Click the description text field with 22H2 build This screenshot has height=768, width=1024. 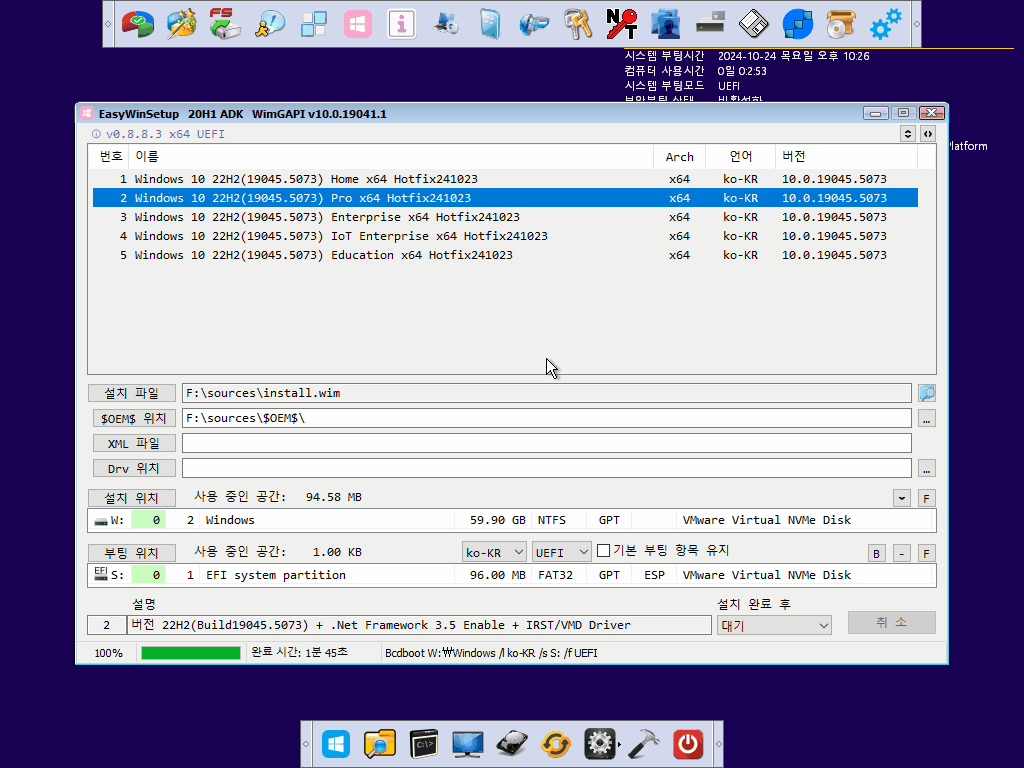click(x=419, y=625)
